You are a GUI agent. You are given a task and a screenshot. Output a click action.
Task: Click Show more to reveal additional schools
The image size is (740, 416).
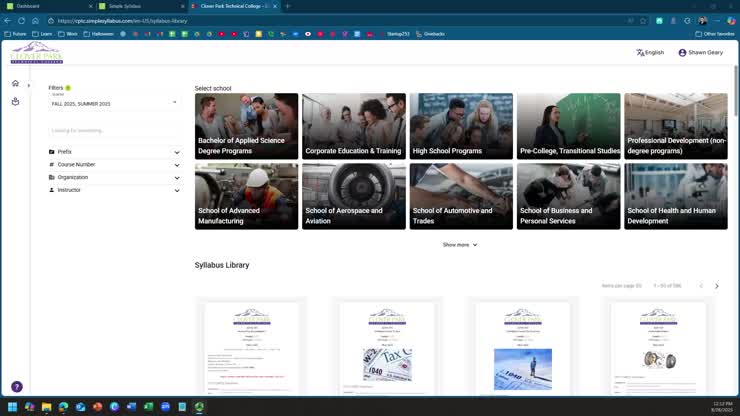tap(460, 245)
